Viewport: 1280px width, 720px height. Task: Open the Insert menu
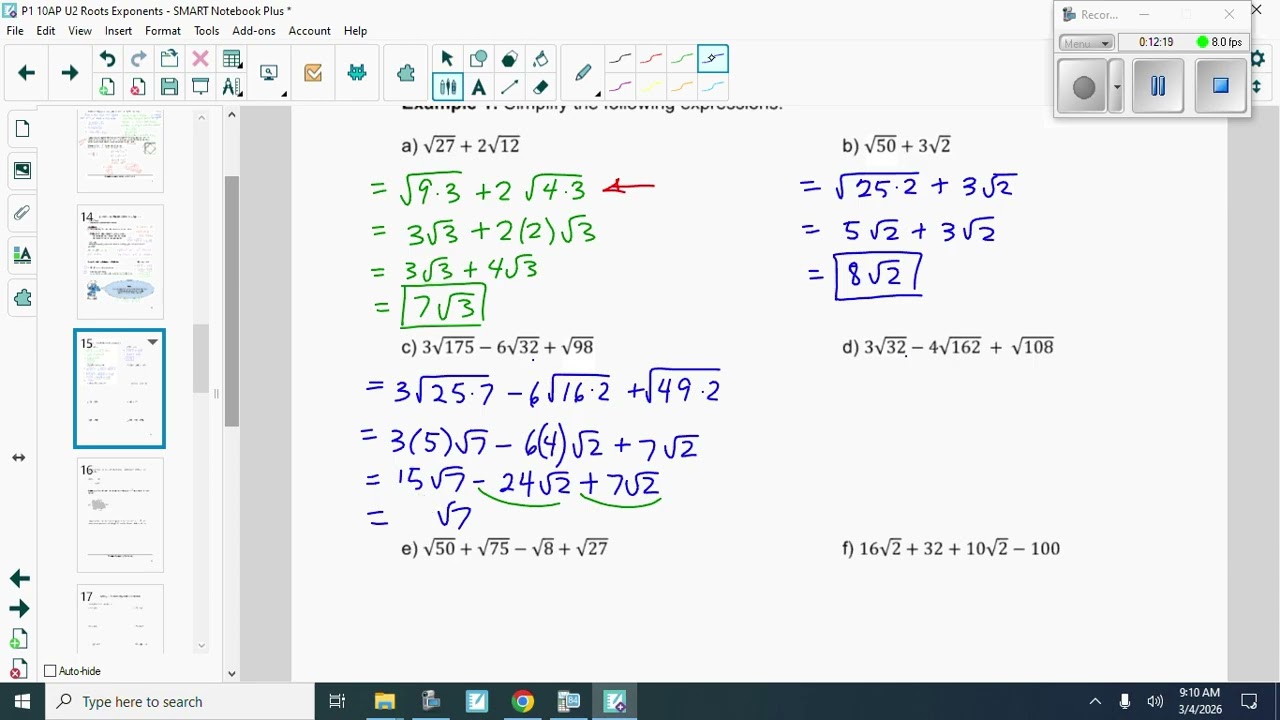118,31
